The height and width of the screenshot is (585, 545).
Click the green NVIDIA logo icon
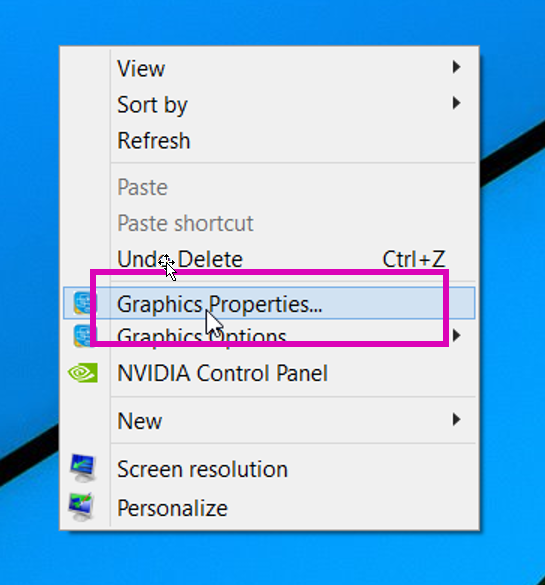(83, 373)
